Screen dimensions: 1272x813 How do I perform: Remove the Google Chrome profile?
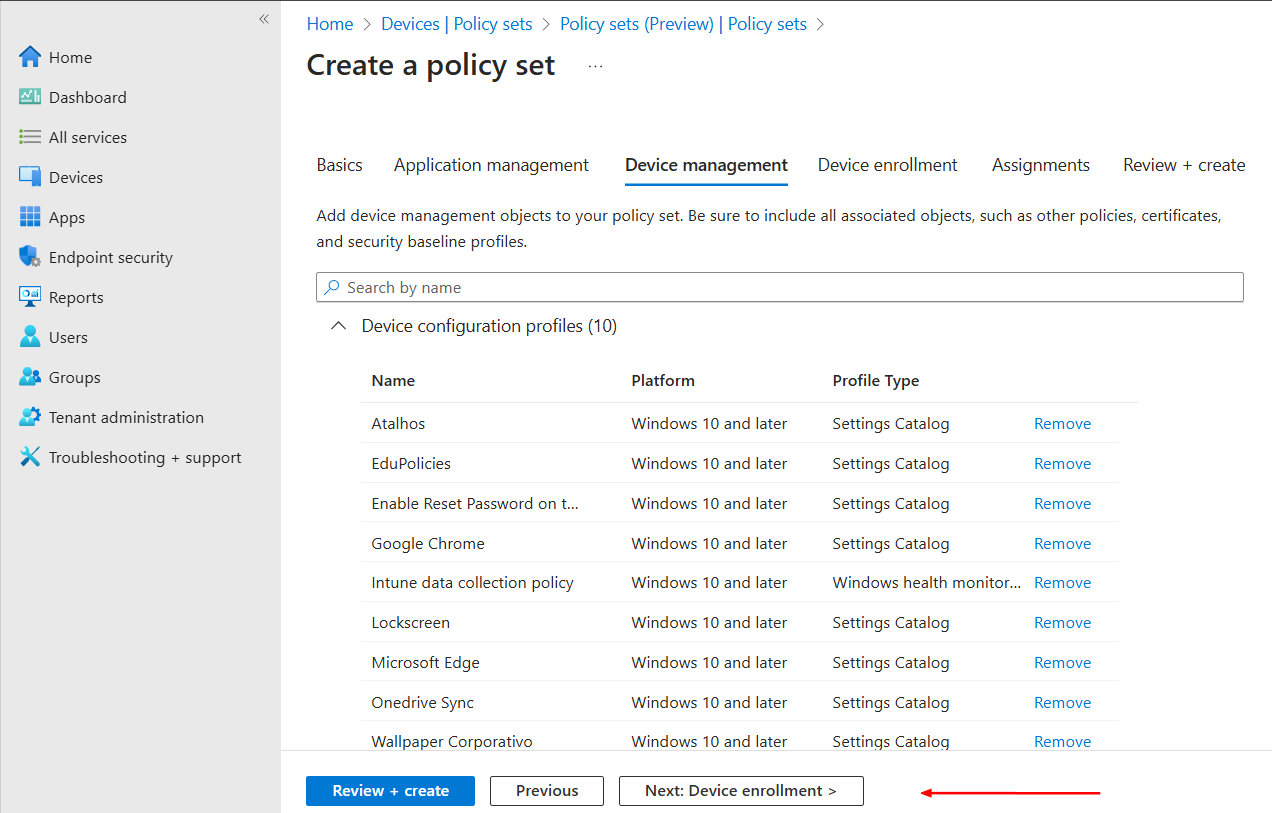click(x=1062, y=544)
